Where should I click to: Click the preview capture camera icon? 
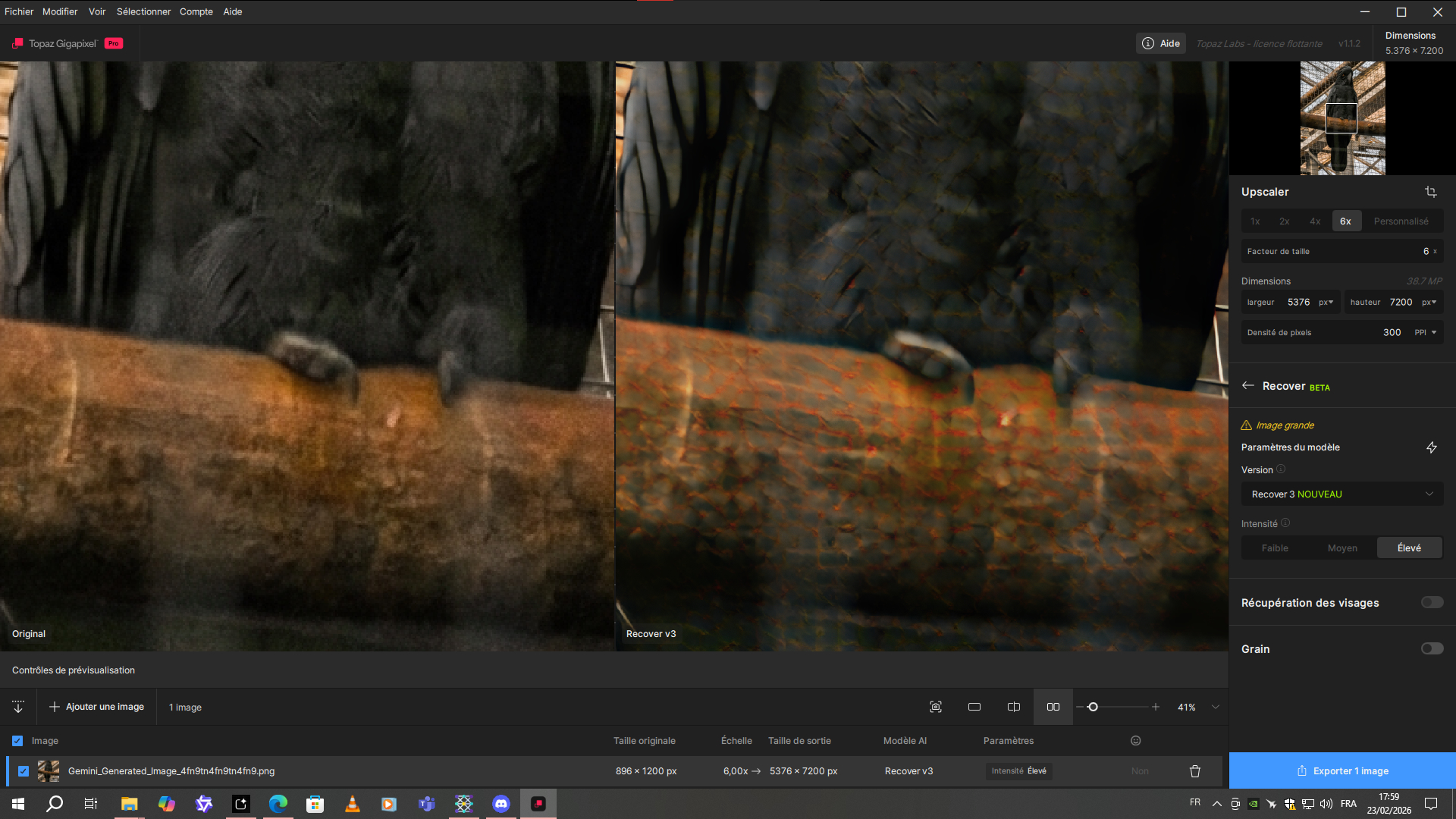(936, 707)
